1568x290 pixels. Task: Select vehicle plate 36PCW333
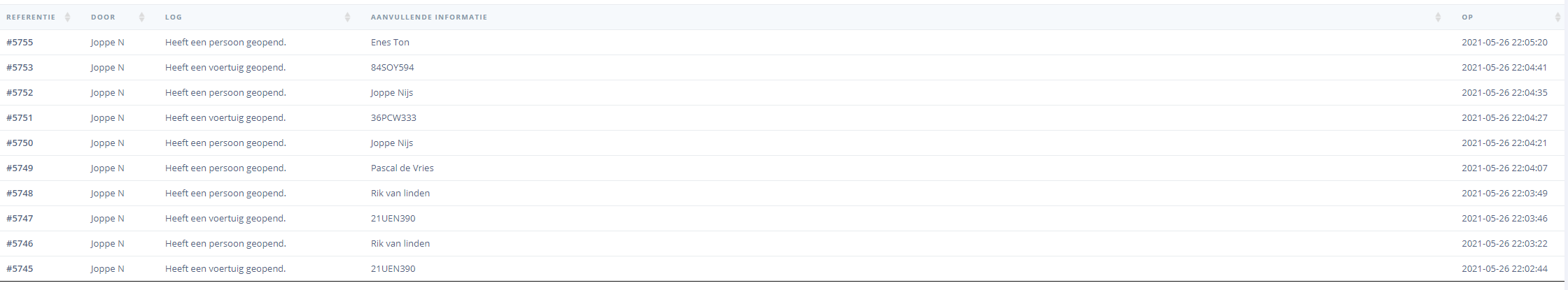click(393, 118)
